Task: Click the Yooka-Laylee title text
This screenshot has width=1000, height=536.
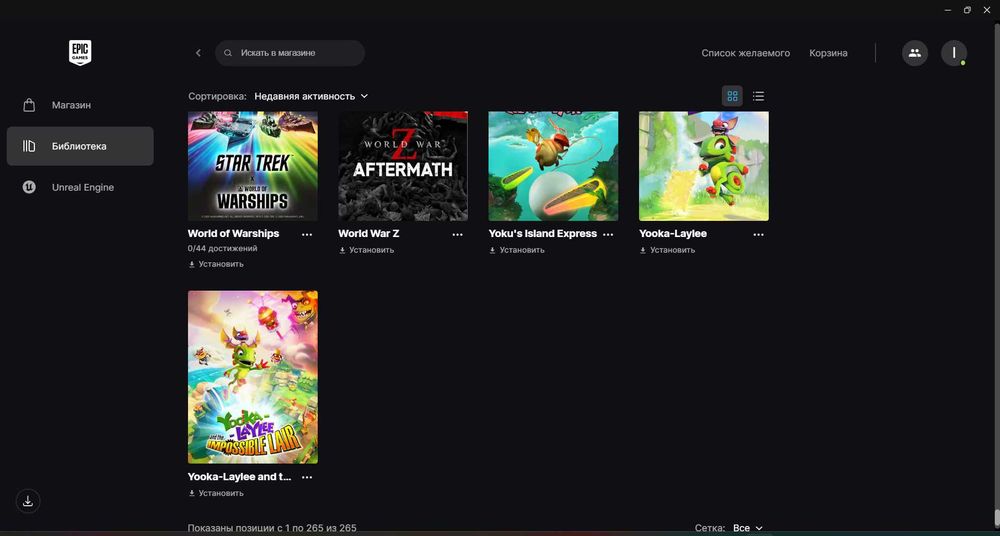Action: [673, 234]
